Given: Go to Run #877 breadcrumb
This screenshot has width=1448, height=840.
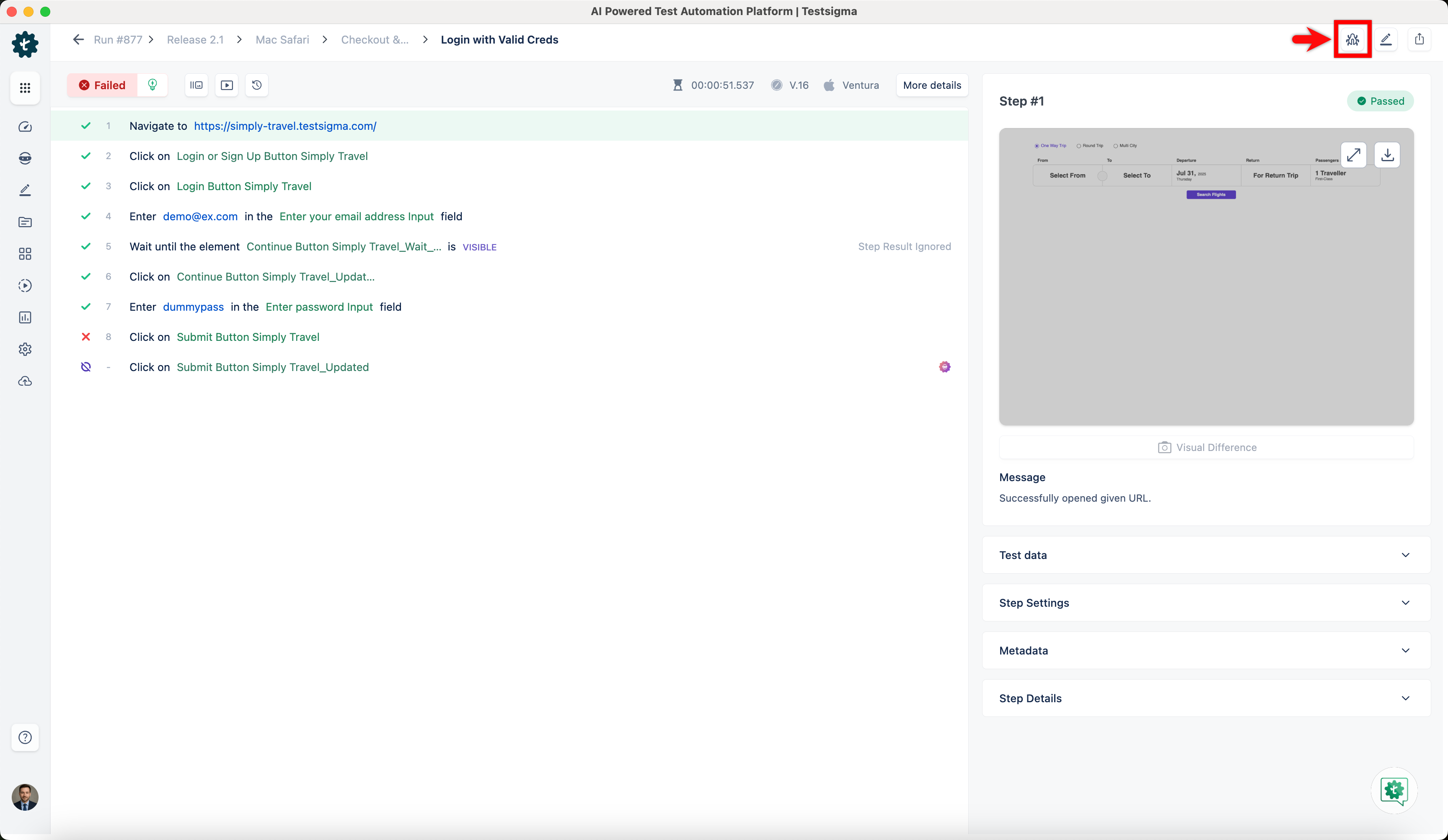Looking at the screenshot, I should (x=118, y=40).
